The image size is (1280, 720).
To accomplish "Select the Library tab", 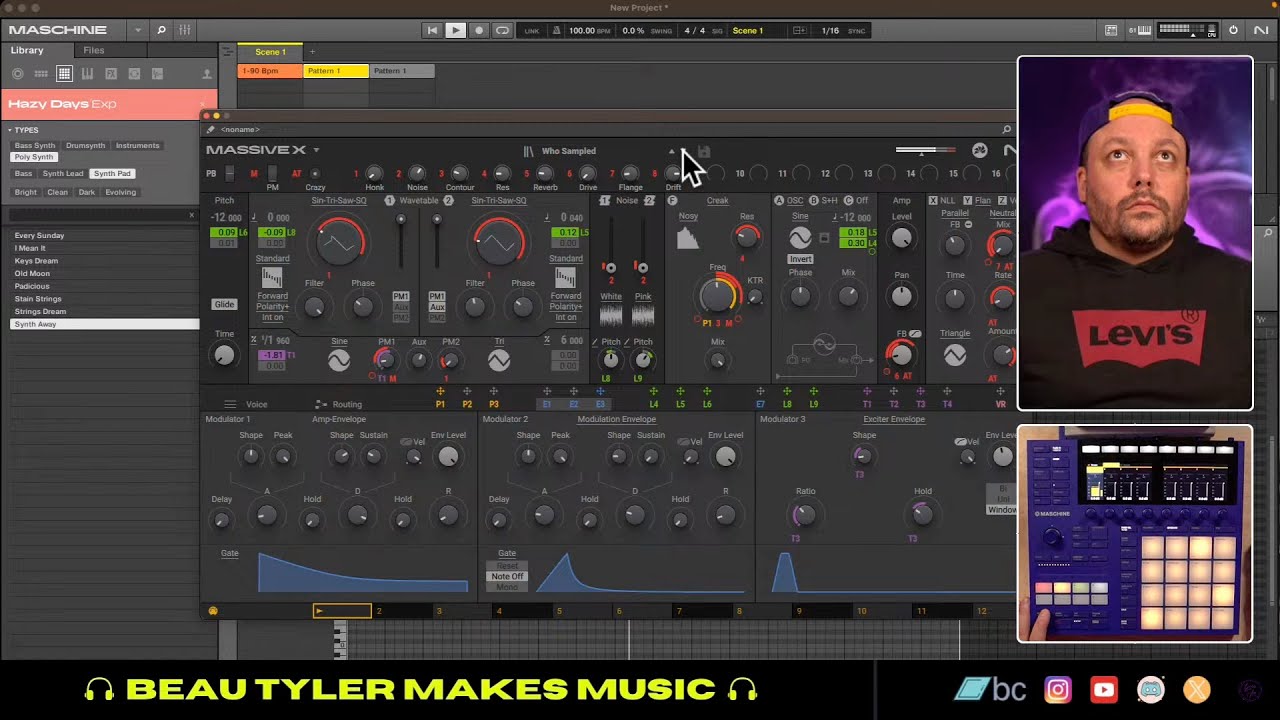I will pyautogui.click(x=27, y=50).
